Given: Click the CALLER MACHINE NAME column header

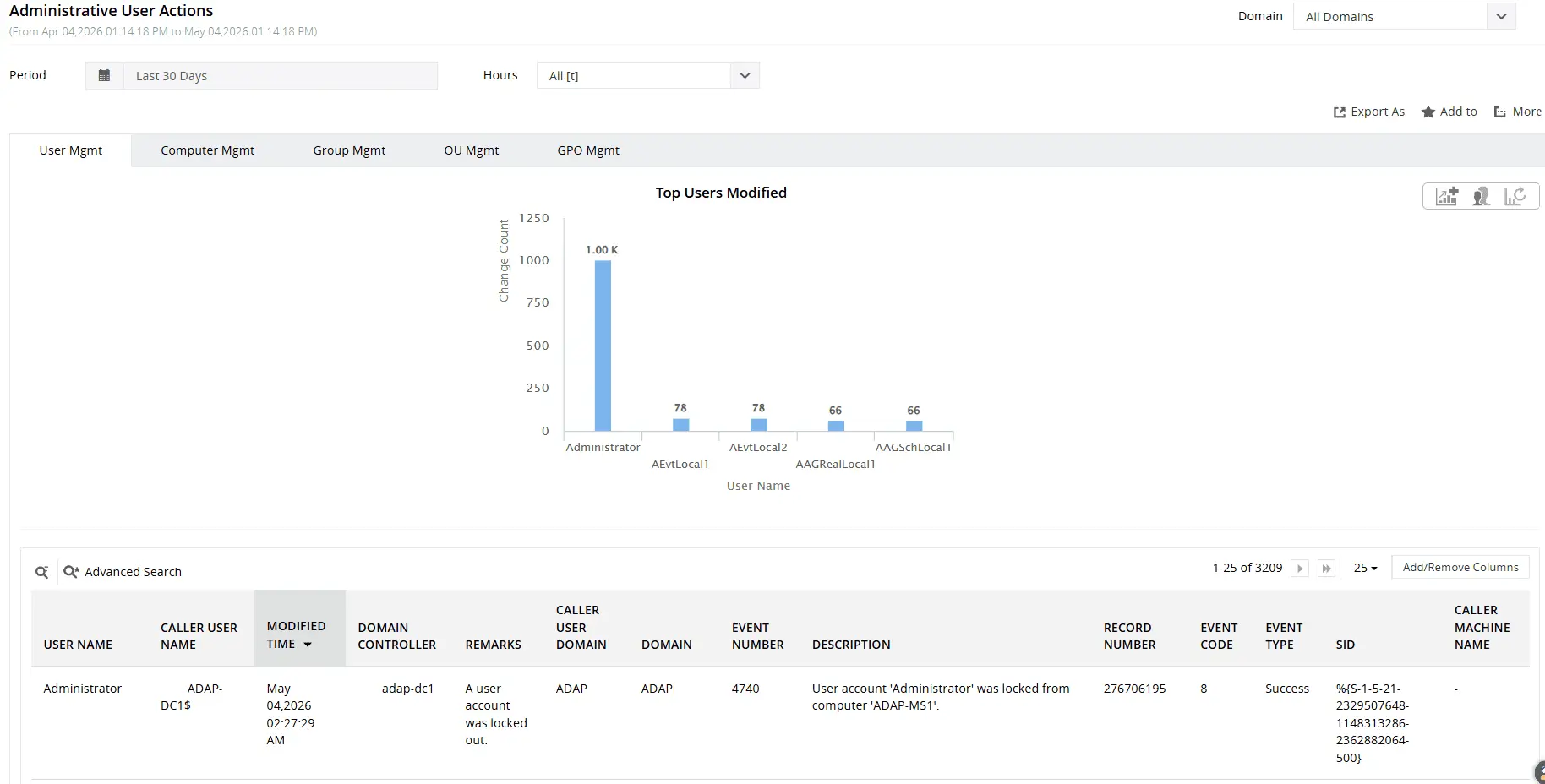Looking at the screenshot, I should 1482,627.
